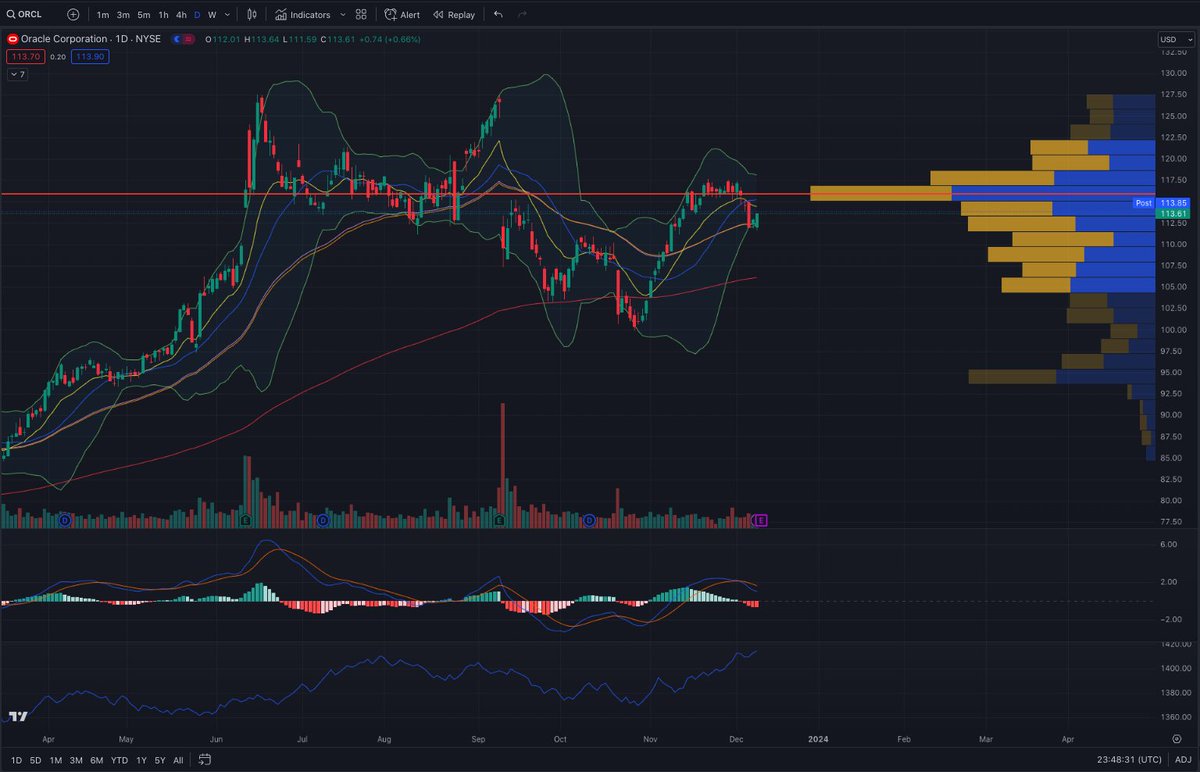
Task: Select the 1m interval
Action: coord(103,15)
